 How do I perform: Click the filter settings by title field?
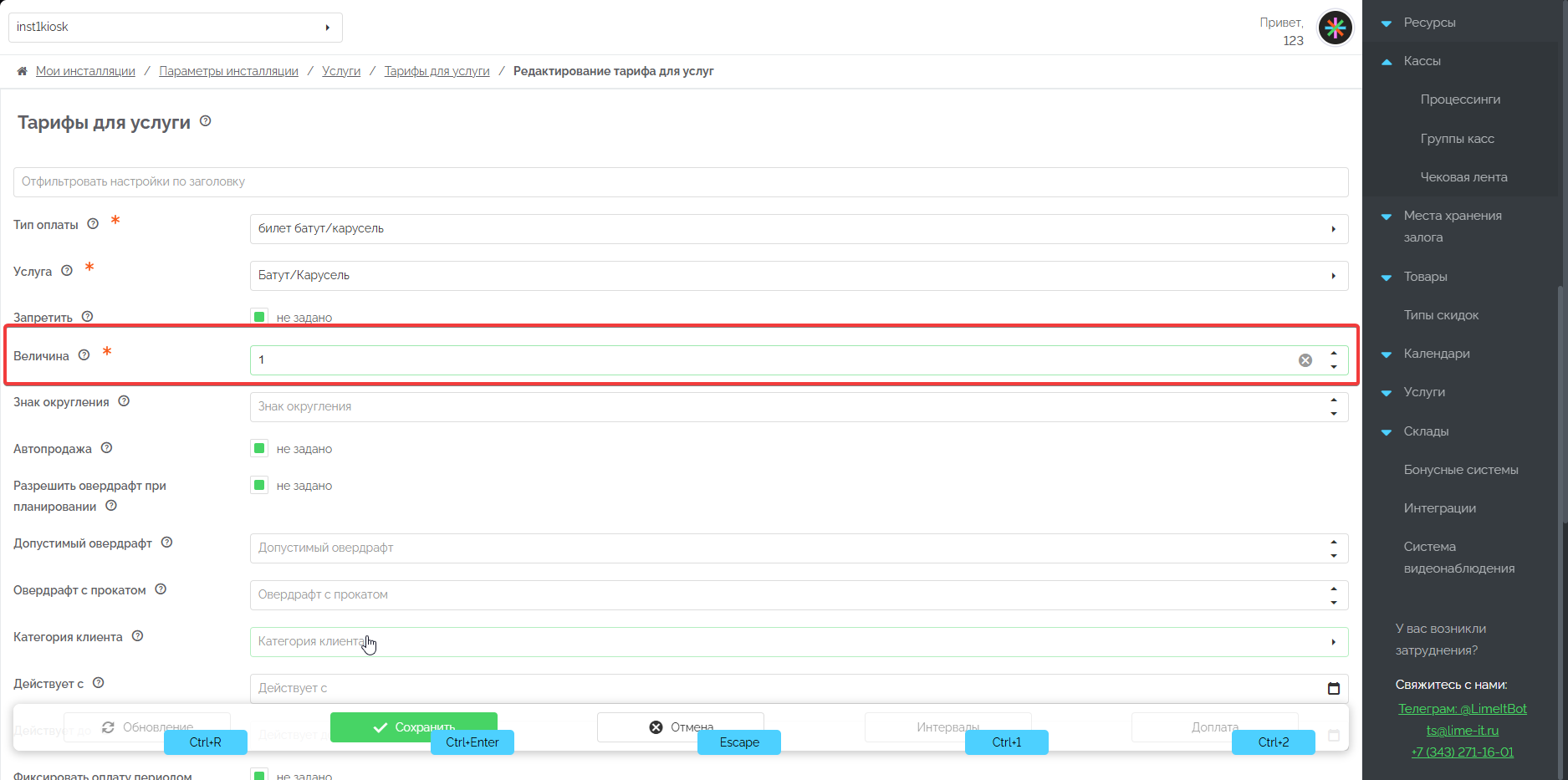[x=680, y=182]
